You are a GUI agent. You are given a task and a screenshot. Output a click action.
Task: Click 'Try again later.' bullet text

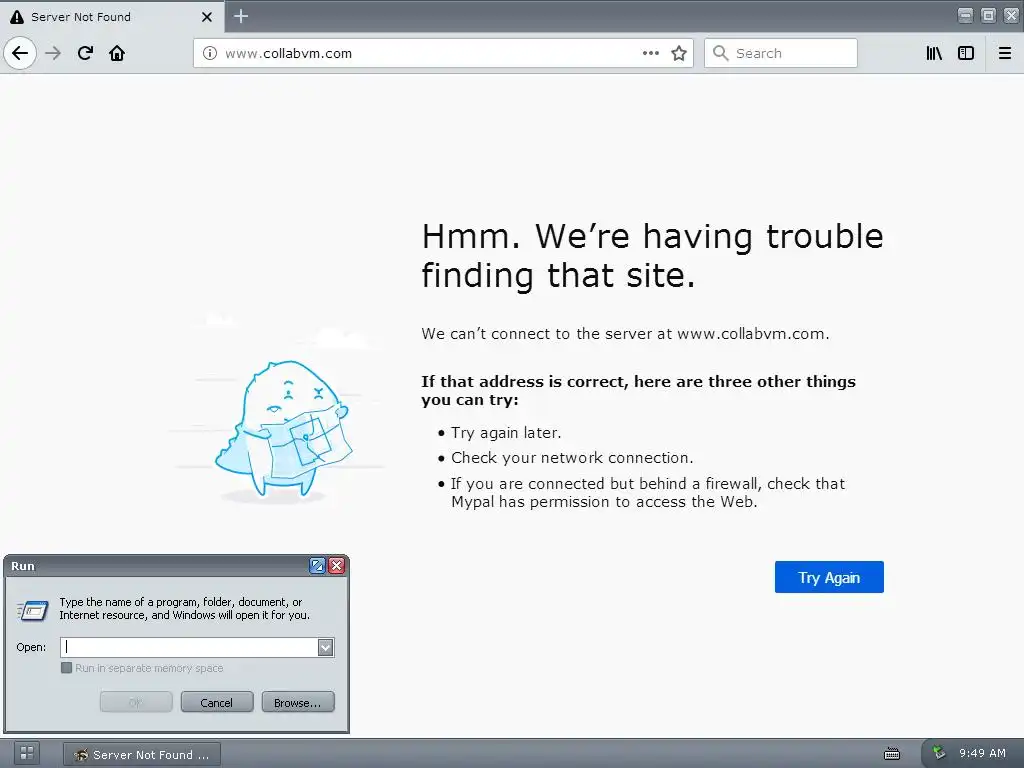pyautogui.click(x=506, y=433)
